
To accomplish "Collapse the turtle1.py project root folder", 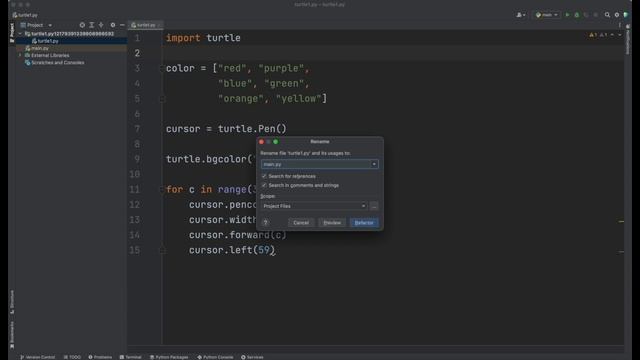I will (x=20, y=34).
